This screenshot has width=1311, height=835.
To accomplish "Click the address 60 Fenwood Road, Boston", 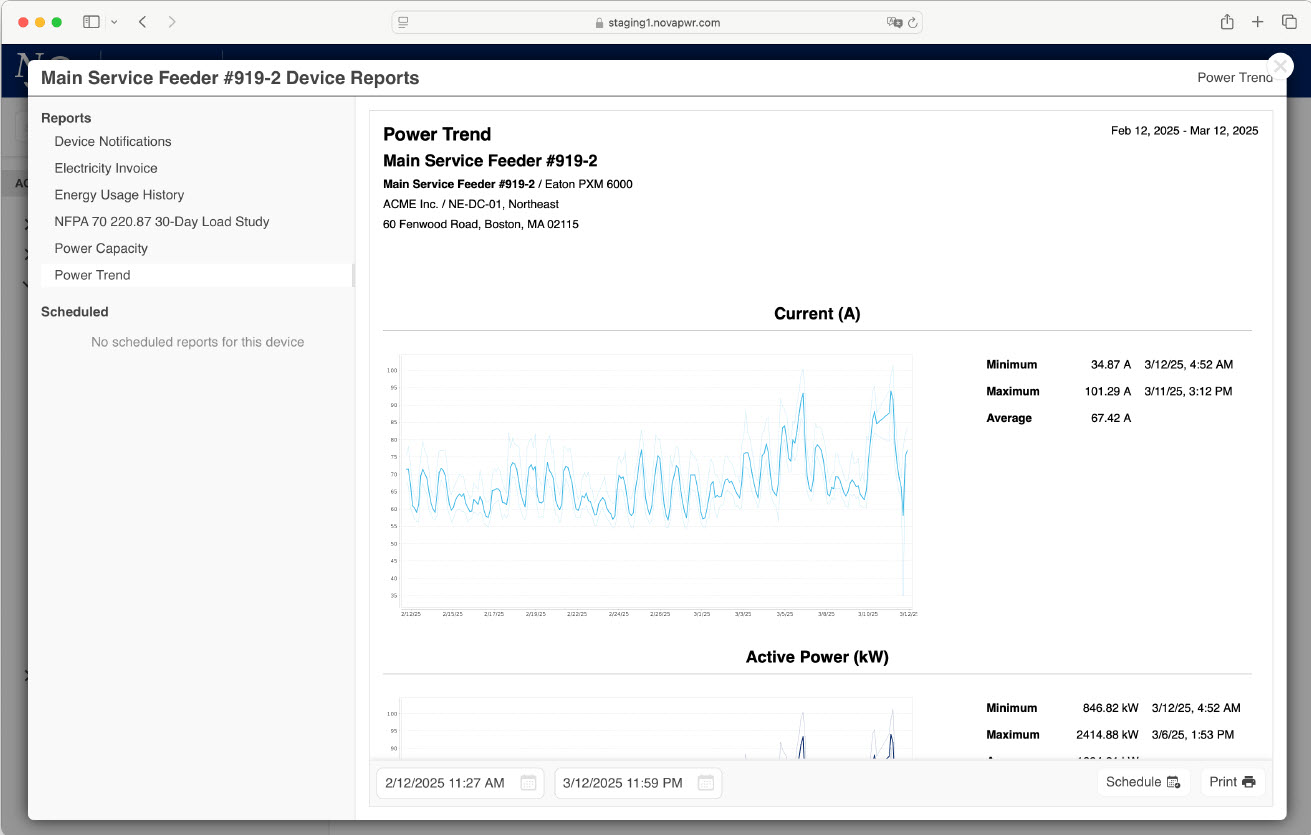I will point(481,224).
